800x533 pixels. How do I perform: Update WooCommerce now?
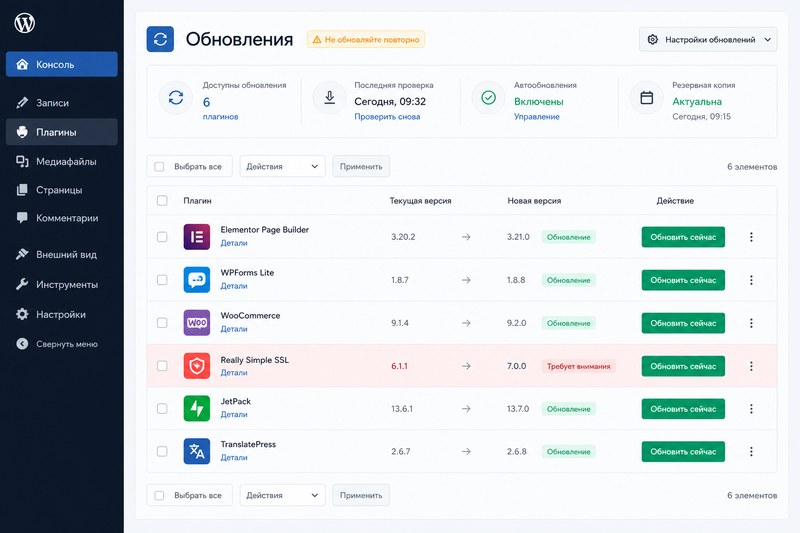point(683,323)
